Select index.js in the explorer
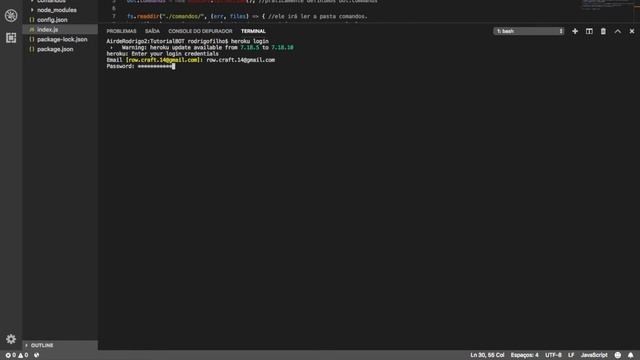The height and width of the screenshot is (360, 640). click(47, 29)
